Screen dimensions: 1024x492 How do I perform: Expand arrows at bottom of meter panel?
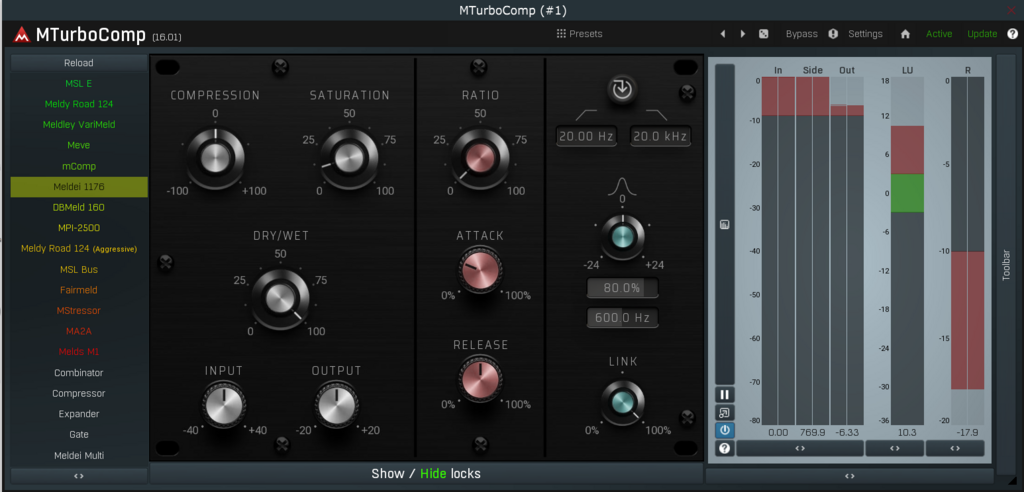850,476
